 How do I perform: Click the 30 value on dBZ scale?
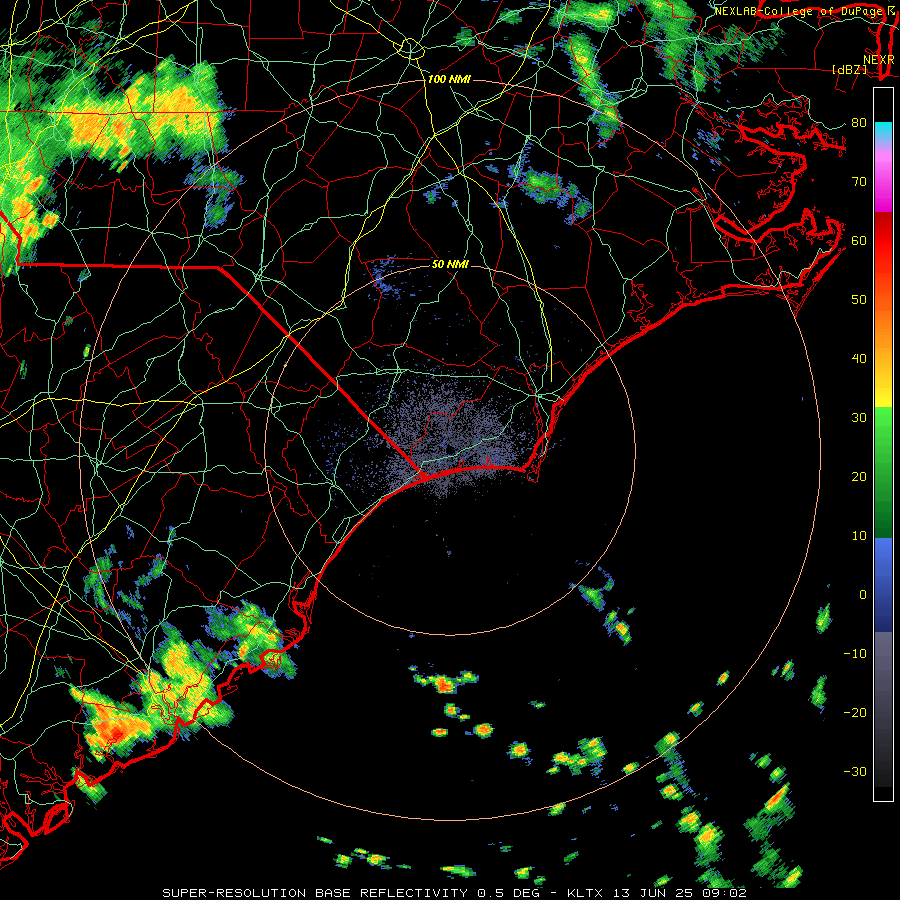859,417
